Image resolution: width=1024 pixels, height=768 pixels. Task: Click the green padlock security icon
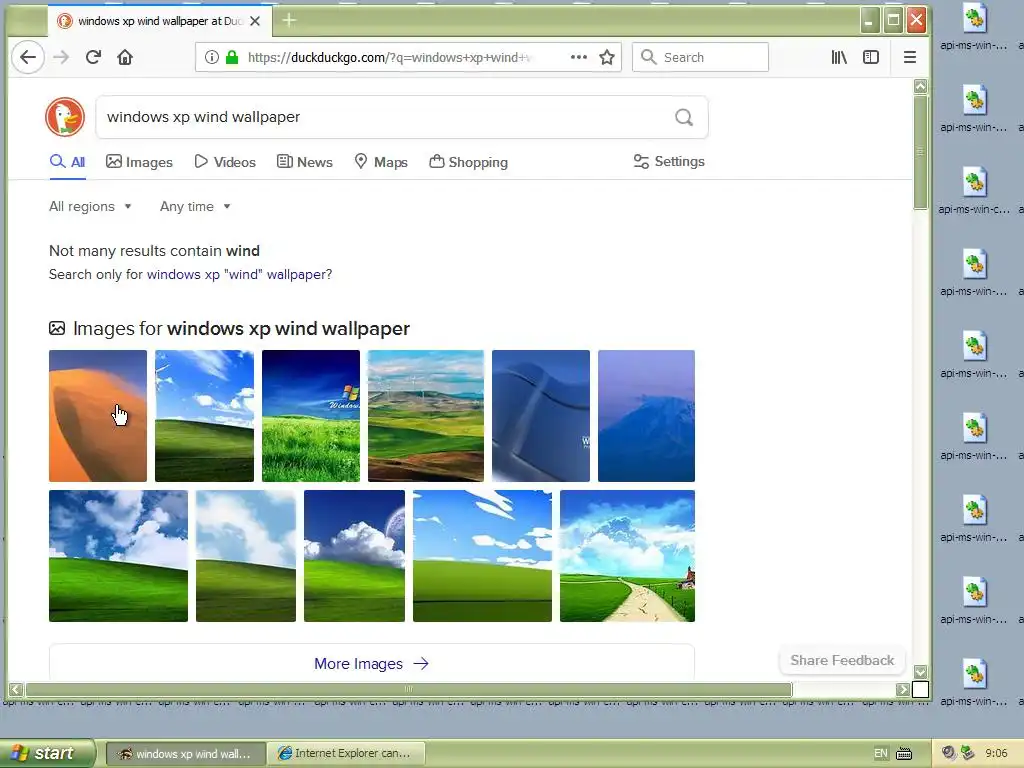tap(232, 57)
